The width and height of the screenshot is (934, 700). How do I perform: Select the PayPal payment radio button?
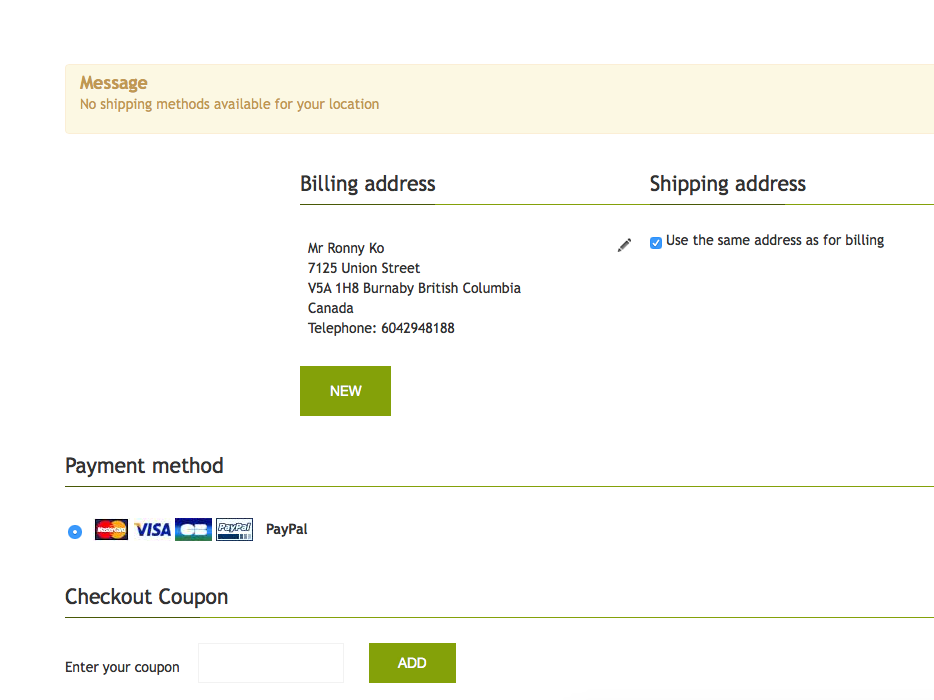(75, 531)
